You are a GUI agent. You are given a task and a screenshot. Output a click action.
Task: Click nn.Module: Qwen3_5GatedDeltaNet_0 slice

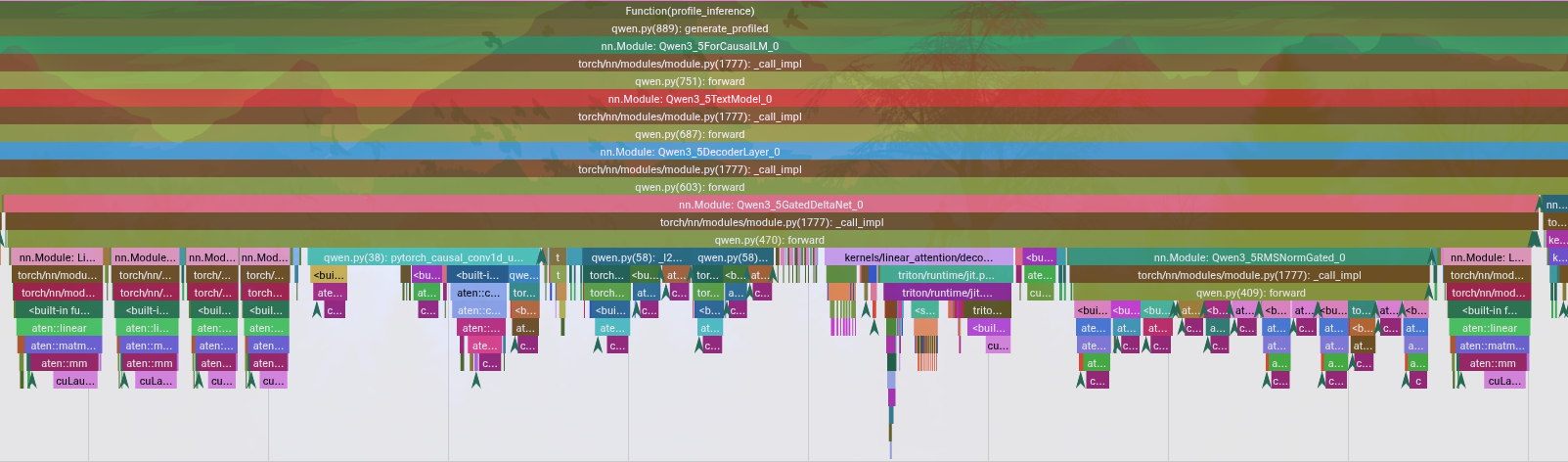tap(771, 205)
